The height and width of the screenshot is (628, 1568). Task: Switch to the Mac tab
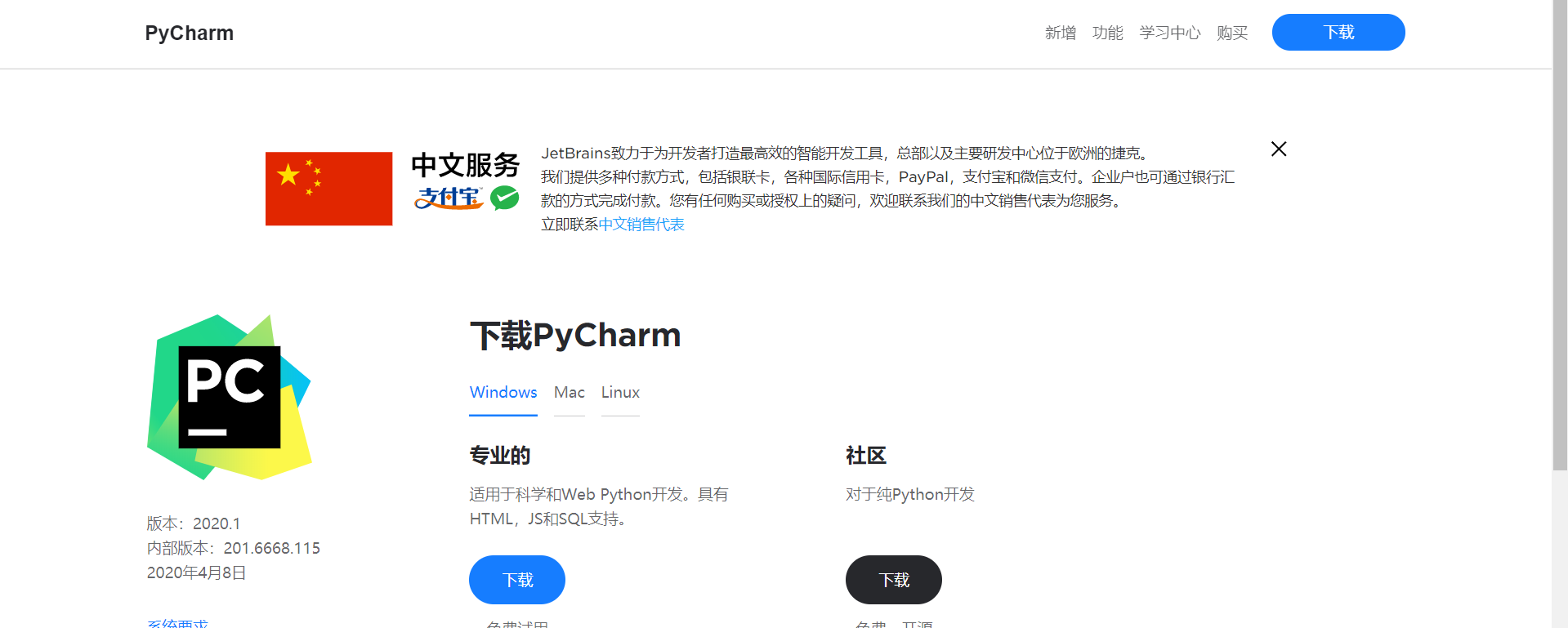pos(570,393)
